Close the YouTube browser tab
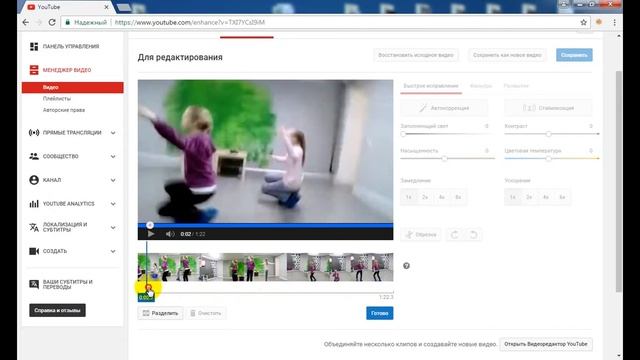 [107, 7]
